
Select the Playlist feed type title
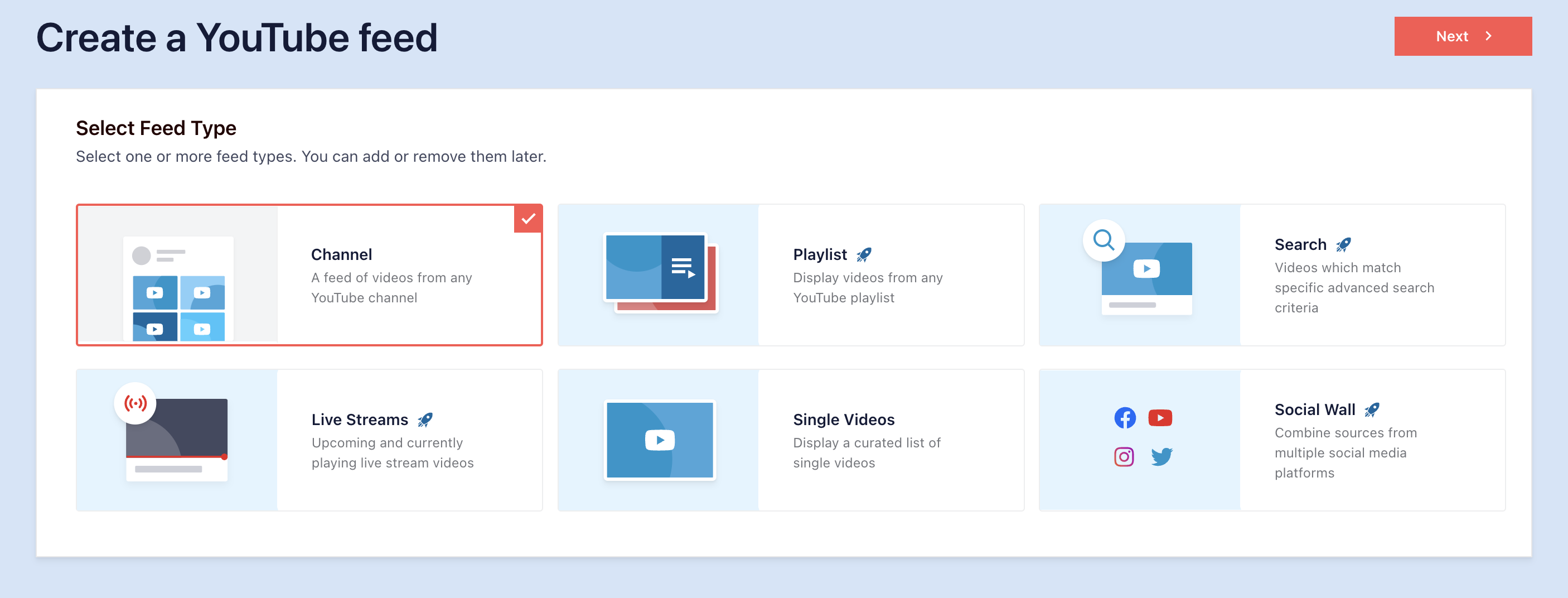(x=819, y=254)
